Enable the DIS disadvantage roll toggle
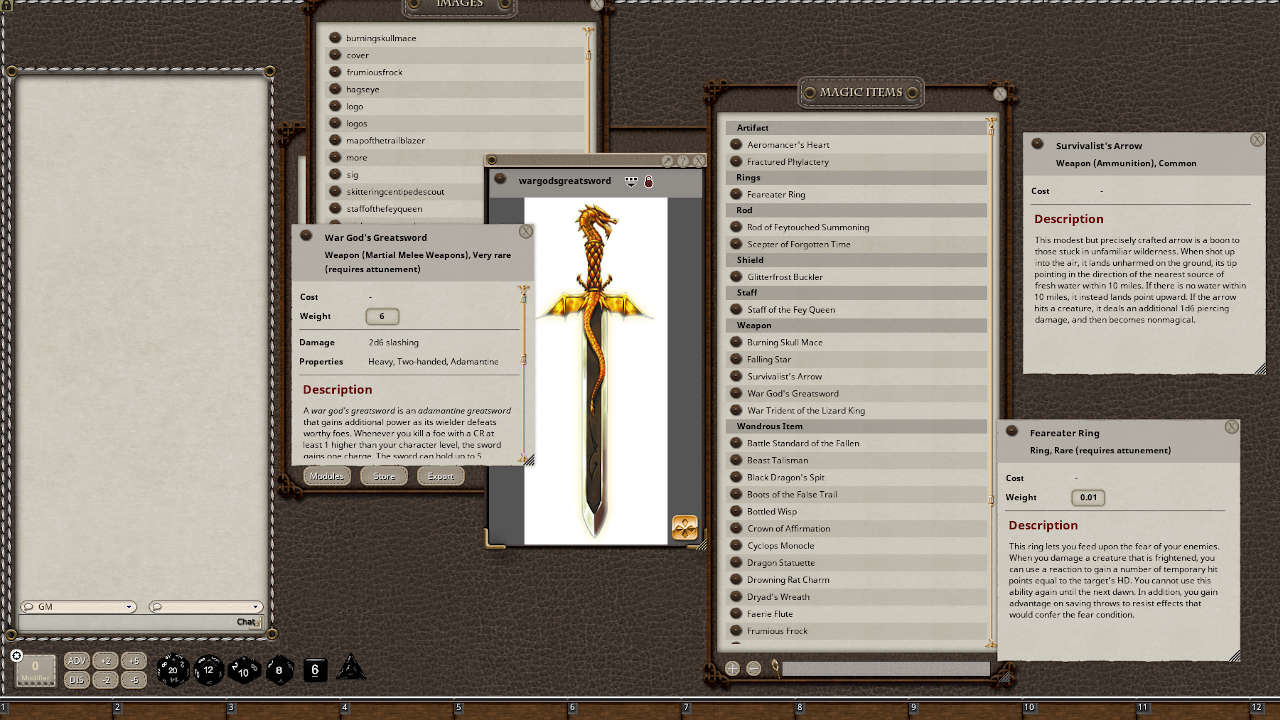 point(76,678)
